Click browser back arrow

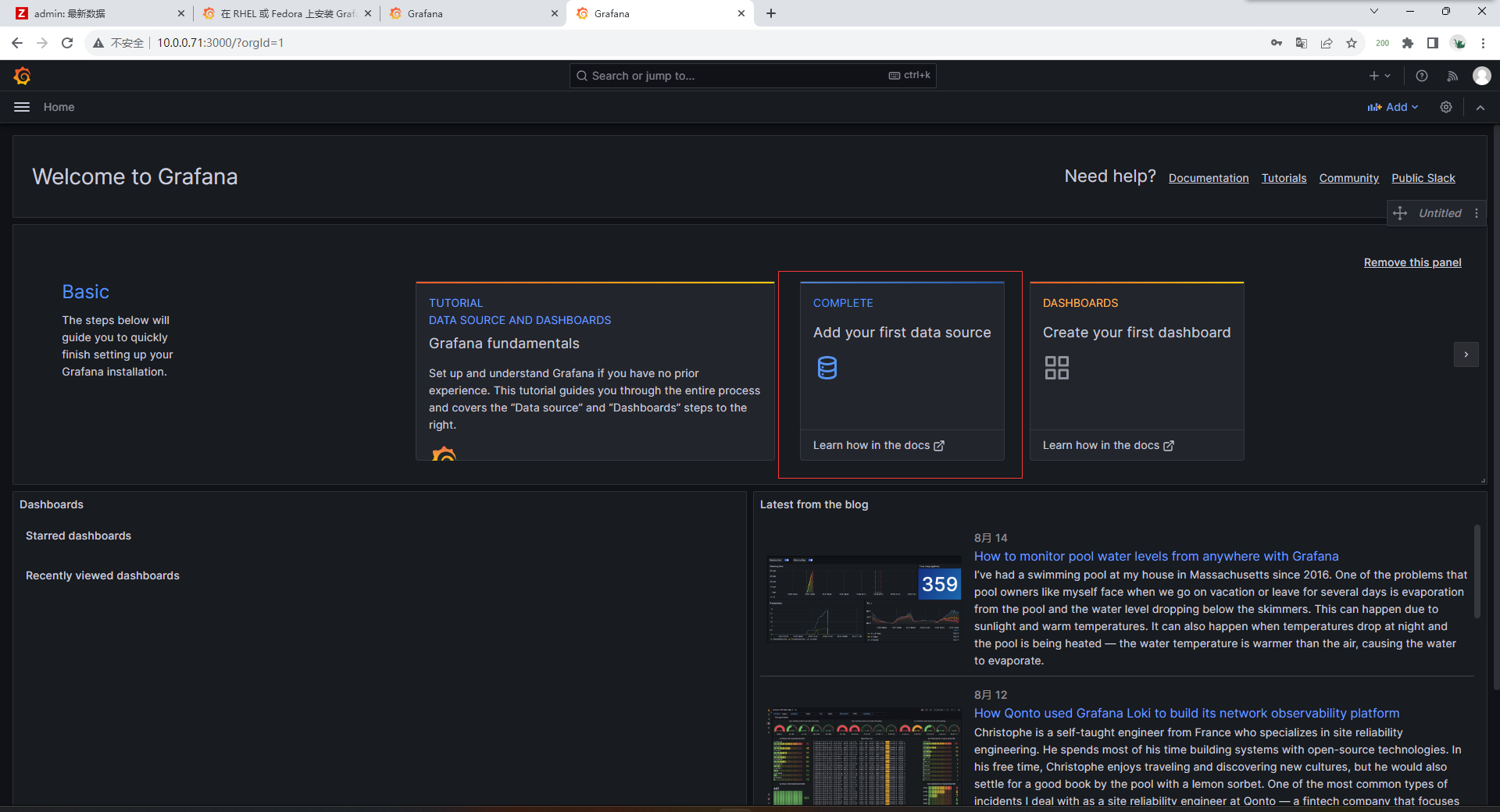tap(17, 43)
